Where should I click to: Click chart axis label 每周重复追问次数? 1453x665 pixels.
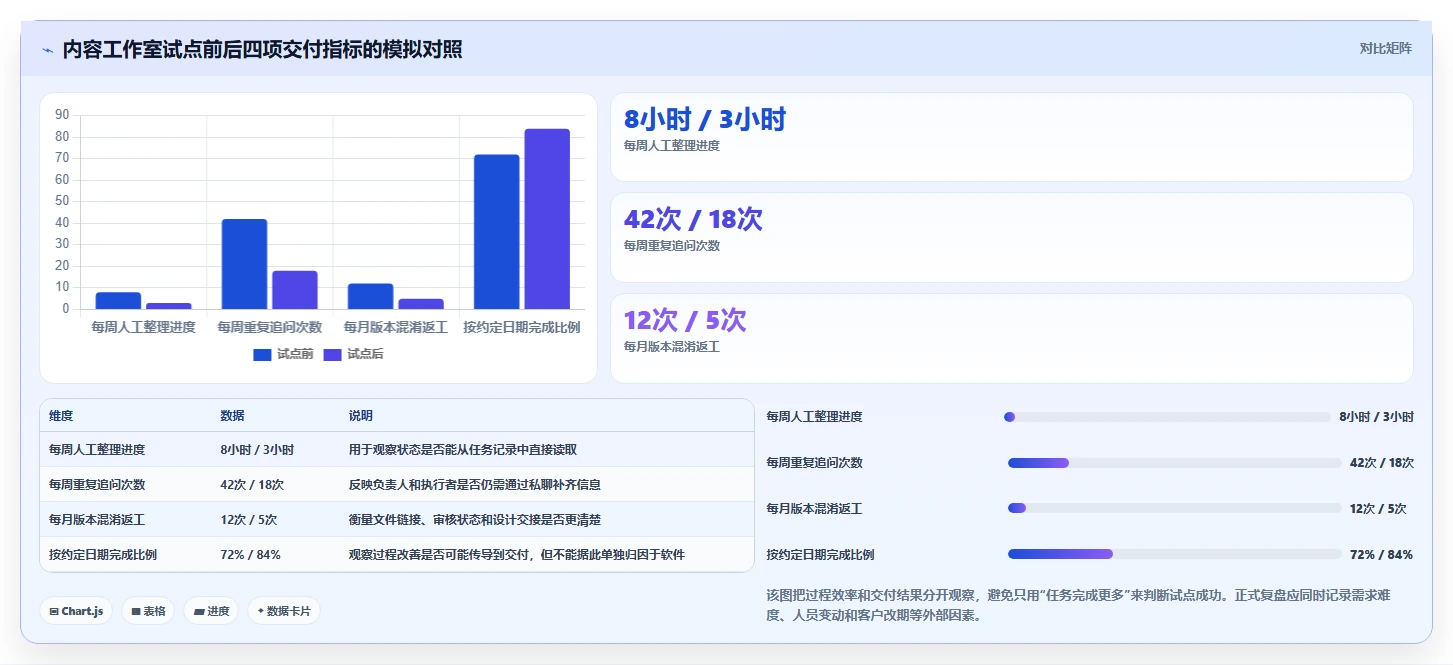point(270,327)
